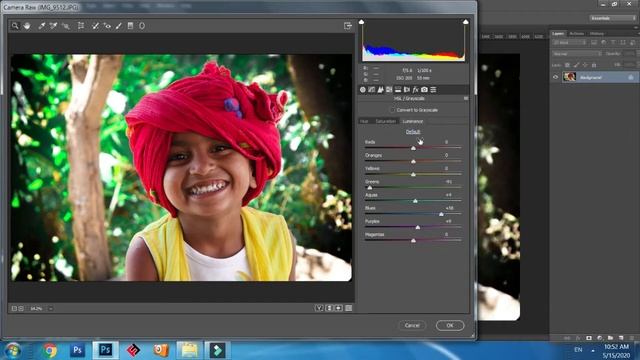The image size is (640, 360).
Task: Open the Essentials workspace dropdown in Photoshop
Action: (x=612, y=18)
